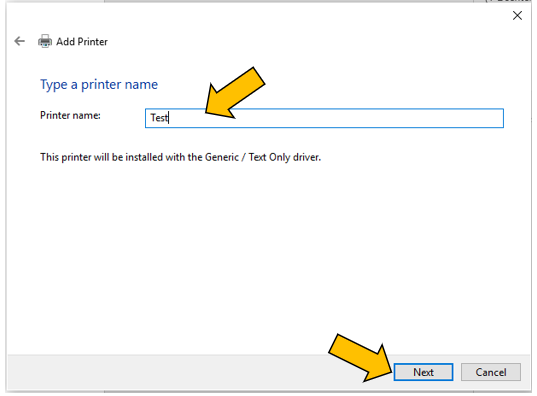Click the word This starting the driver sentence
This screenshot has height=396, width=537.
click(x=49, y=157)
